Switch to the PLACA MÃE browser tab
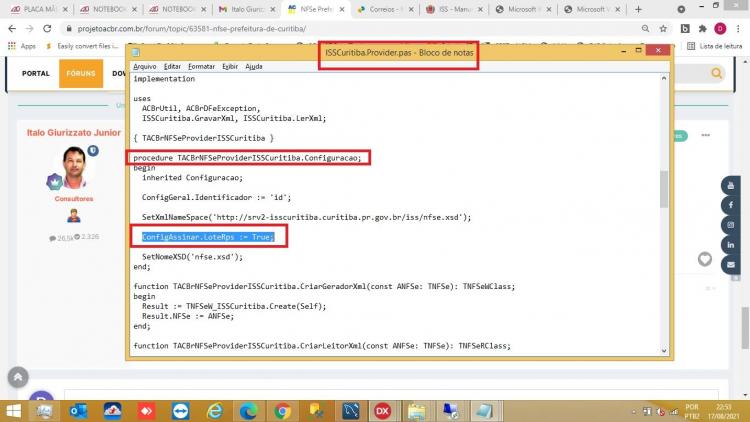 click(x=39, y=9)
